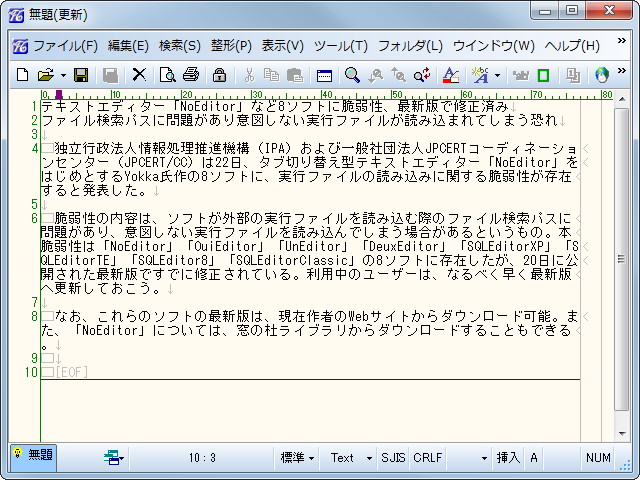Click the blue window icon in toolbar
Image resolution: width=640 pixels, height=480 pixels.
click(x=324, y=76)
